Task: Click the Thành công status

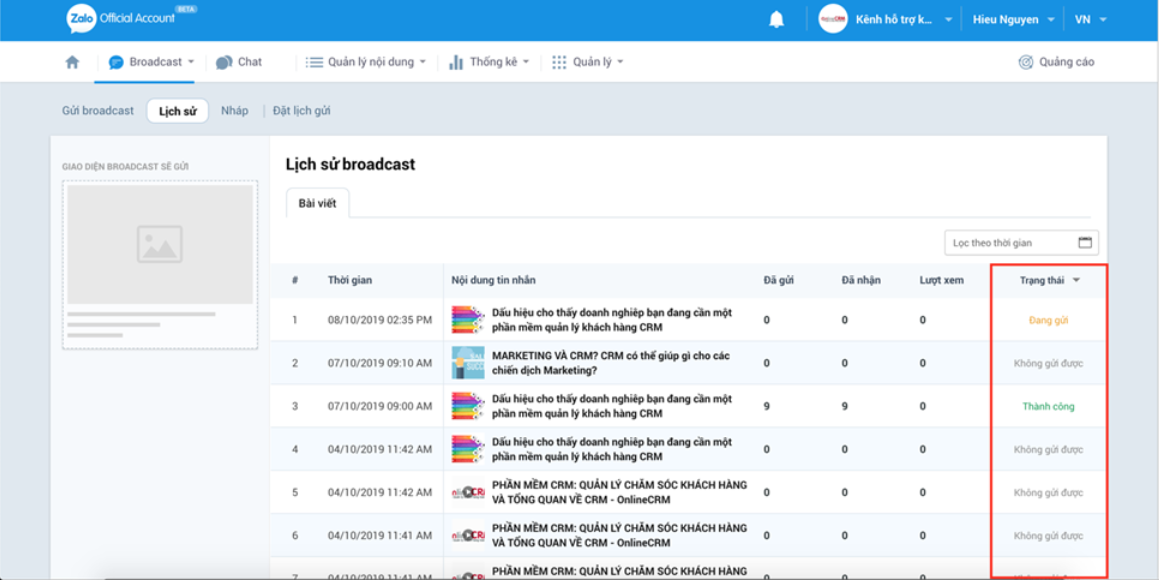Action: tap(1048, 406)
